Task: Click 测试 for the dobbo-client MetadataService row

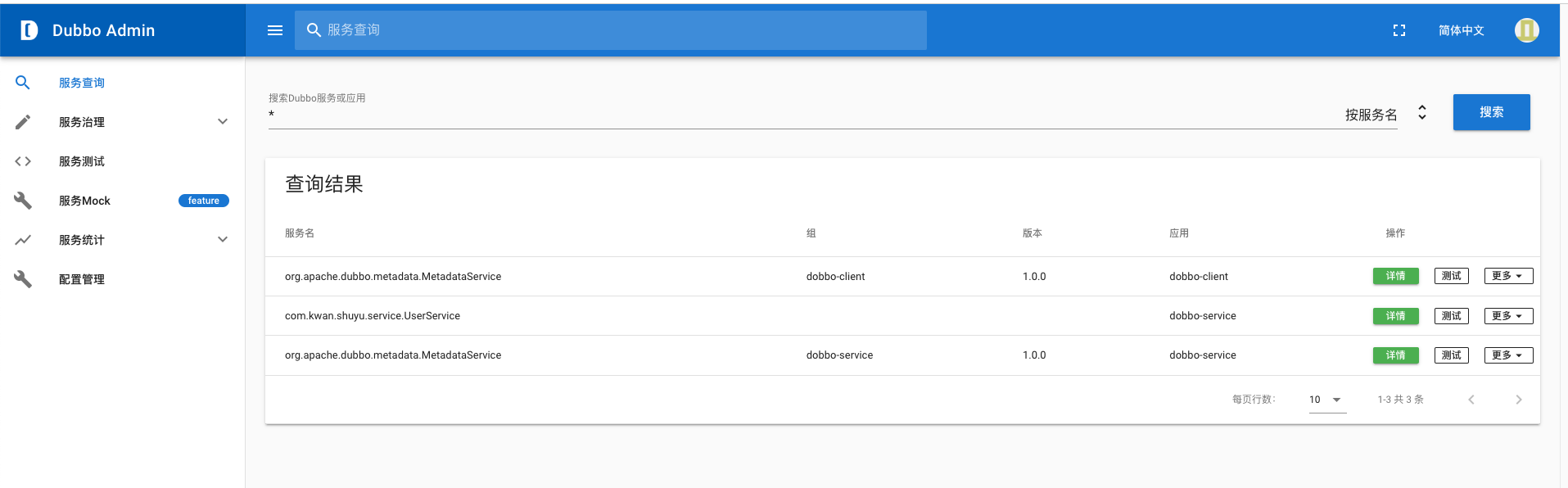Action: tap(1451, 276)
